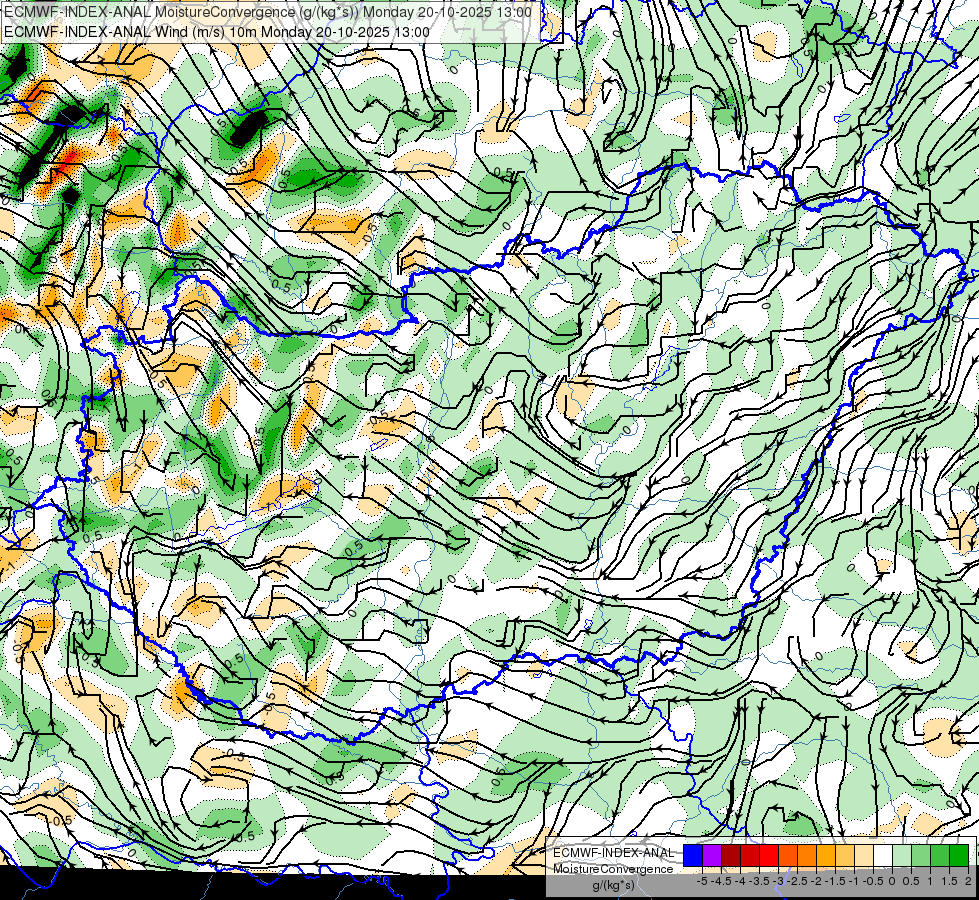Select pale peach swatch (-1 to -0.5)
This screenshot has height=900, width=979.
pos(864,856)
